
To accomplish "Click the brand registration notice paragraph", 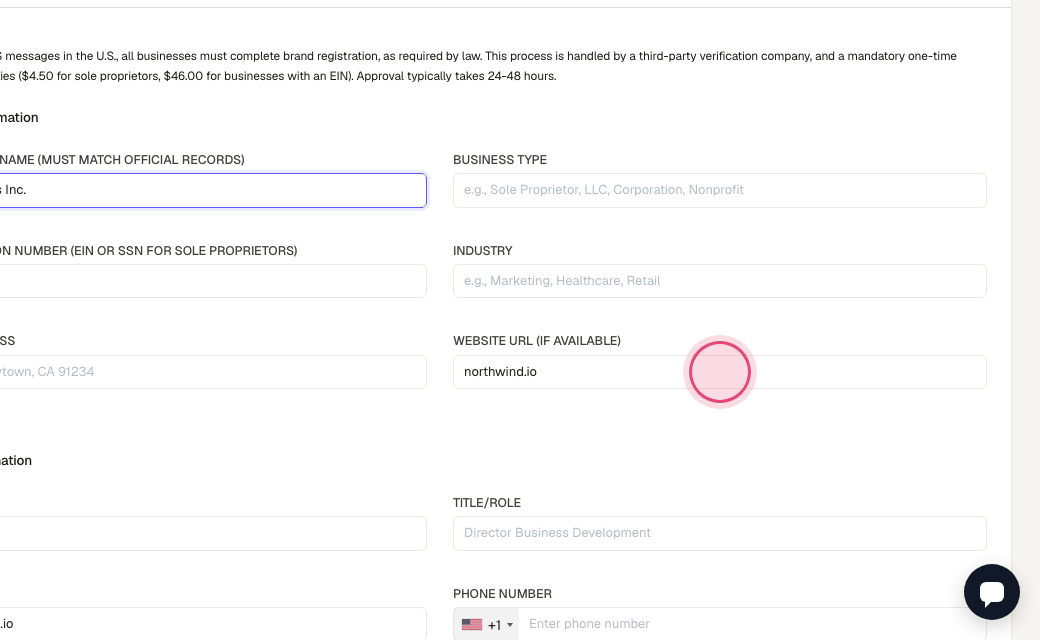I will pos(478,66).
